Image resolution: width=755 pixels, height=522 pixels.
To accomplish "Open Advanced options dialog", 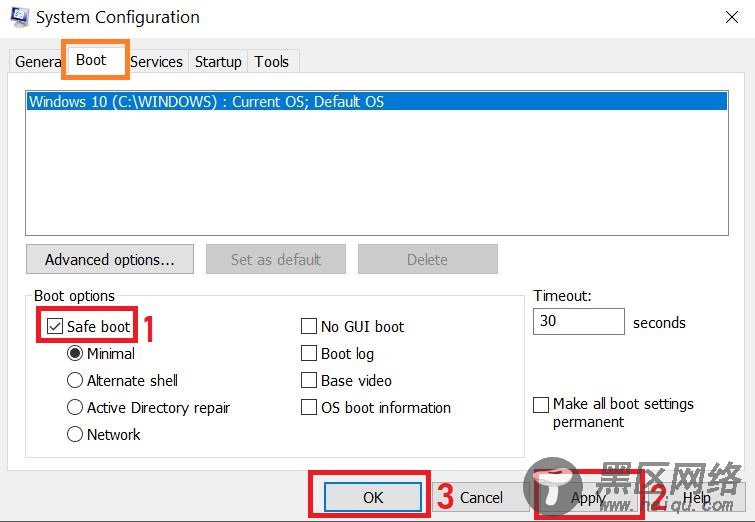I will 110,260.
